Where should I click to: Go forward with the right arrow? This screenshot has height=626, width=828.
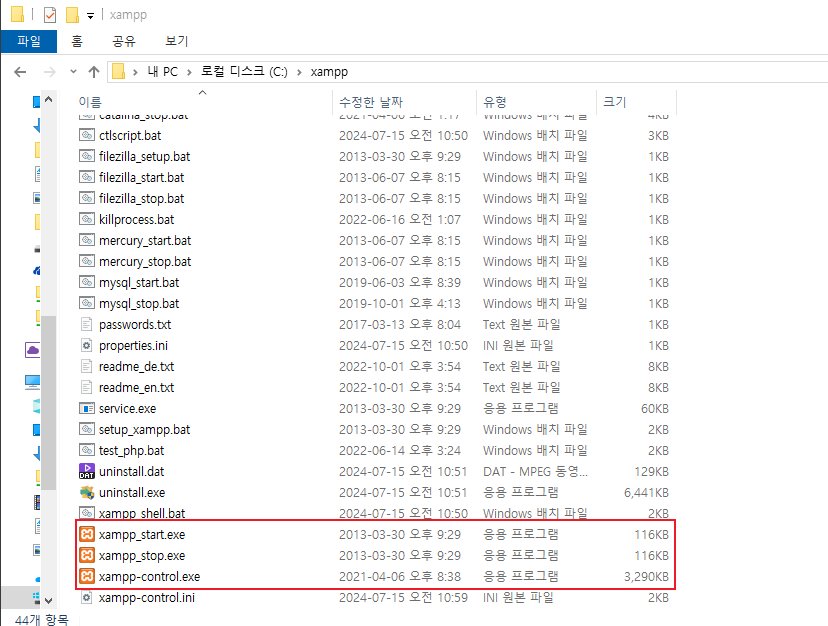[x=50, y=72]
